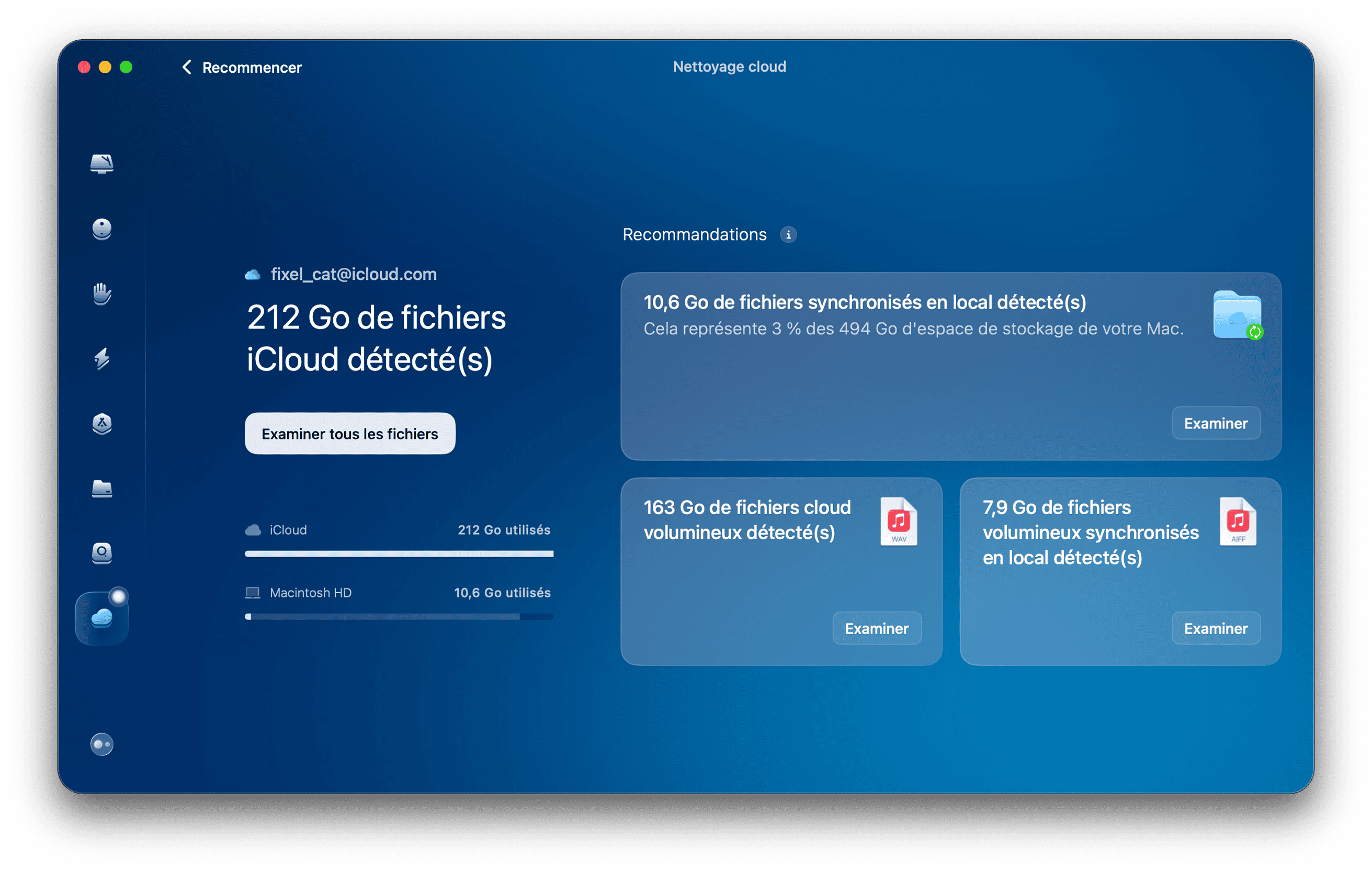
Task: Open the Assistant at the sidebar bottom
Action: pyautogui.click(x=101, y=744)
